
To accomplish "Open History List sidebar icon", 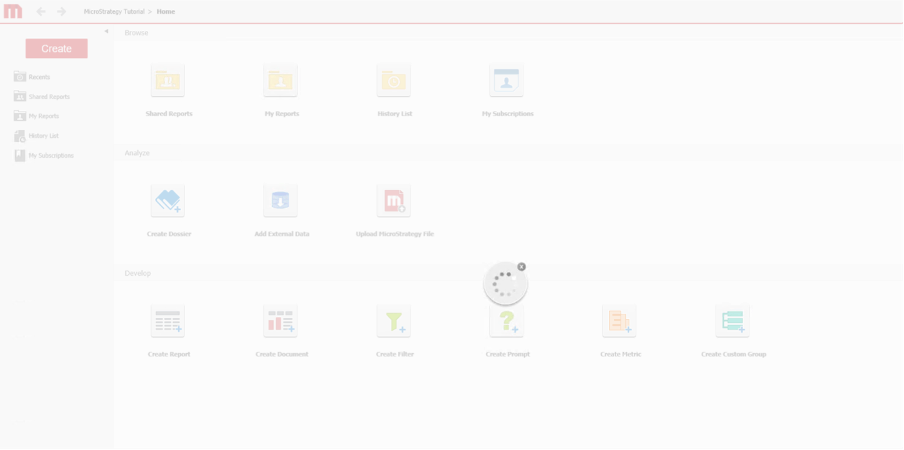I will point(20,136).
